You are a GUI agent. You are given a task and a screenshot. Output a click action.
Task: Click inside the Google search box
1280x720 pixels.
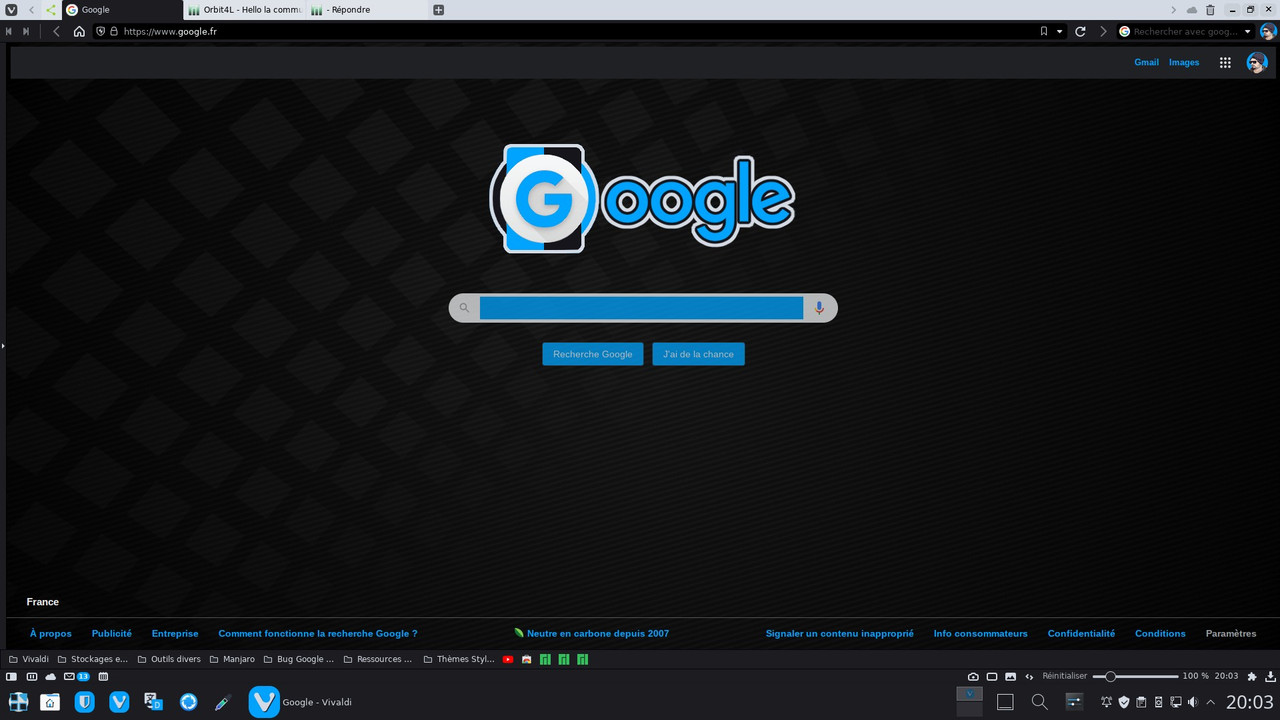pos(641,308)
